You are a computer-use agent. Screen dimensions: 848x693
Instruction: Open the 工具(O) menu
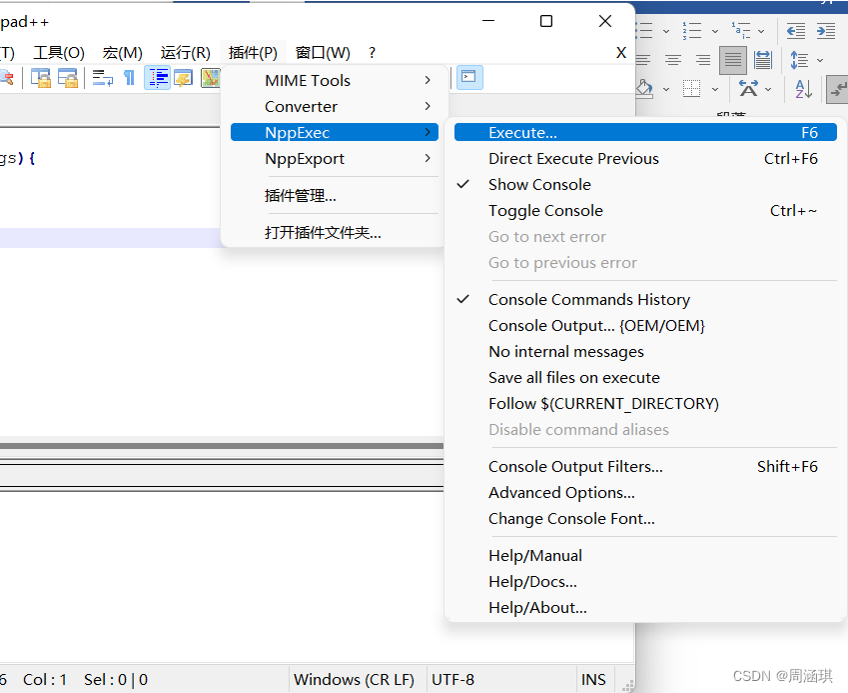click(59, 52)
